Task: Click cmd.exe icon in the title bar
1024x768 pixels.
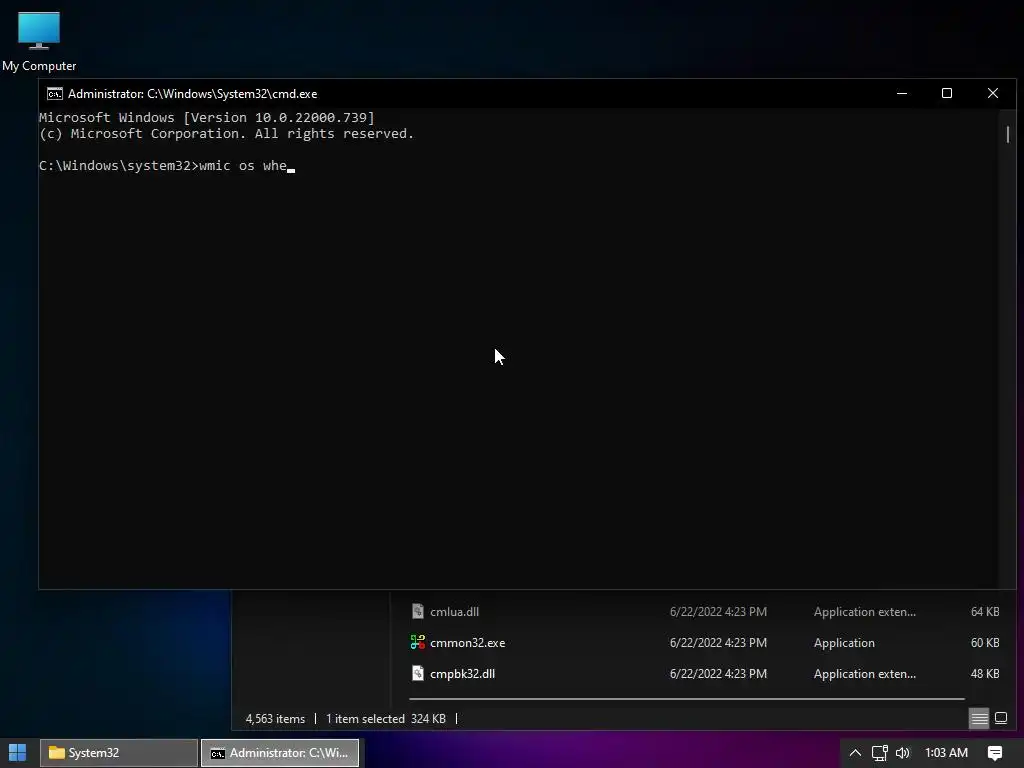Action: tap(55, 94)
